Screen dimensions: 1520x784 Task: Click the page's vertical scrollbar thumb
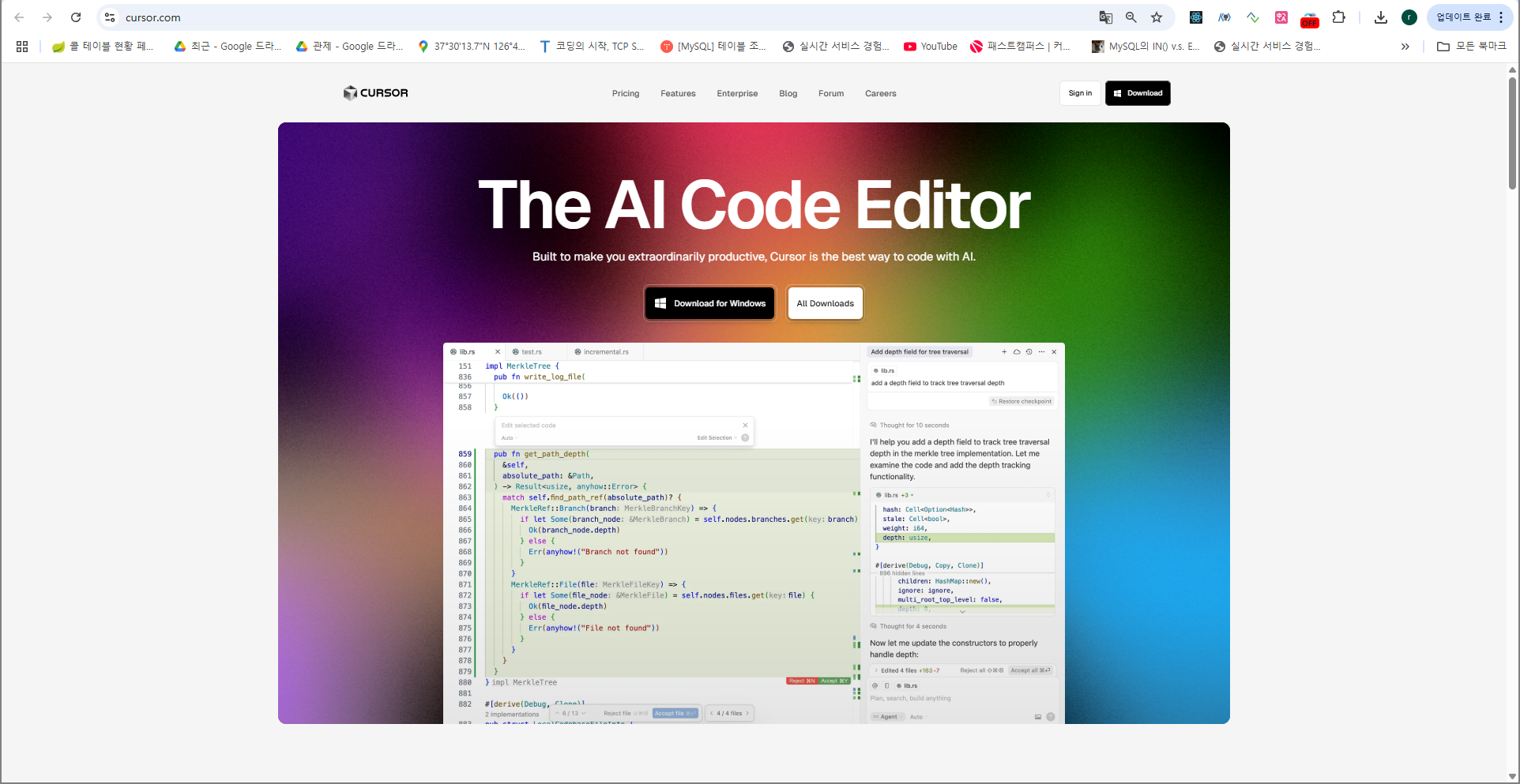click(1512, 133)
